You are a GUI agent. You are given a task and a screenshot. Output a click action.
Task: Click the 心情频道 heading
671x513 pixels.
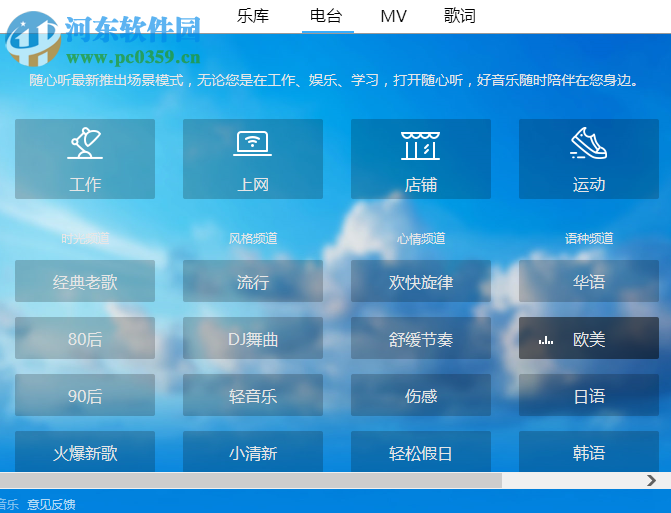[421, 238]
